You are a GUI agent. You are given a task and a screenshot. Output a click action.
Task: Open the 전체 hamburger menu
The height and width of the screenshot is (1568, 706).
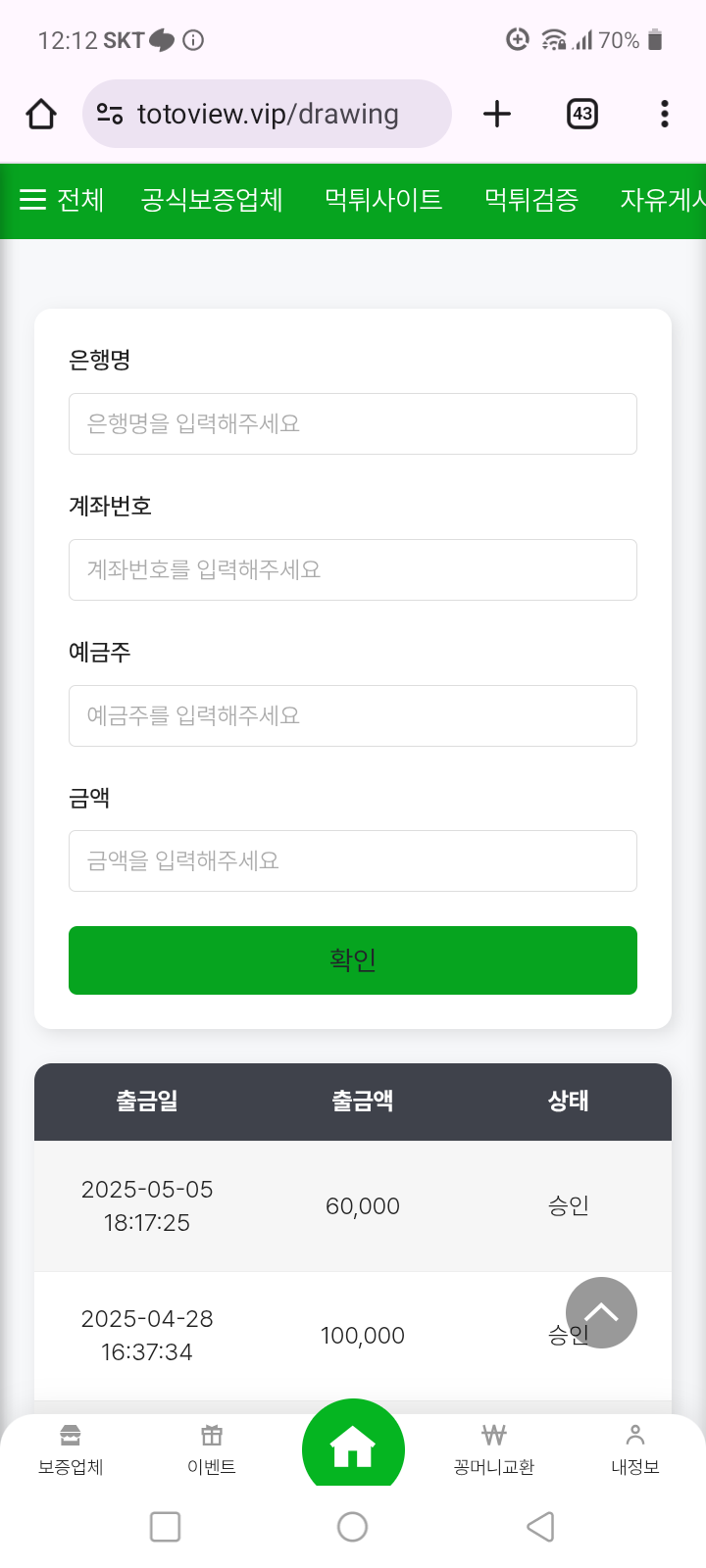(61, 200)
